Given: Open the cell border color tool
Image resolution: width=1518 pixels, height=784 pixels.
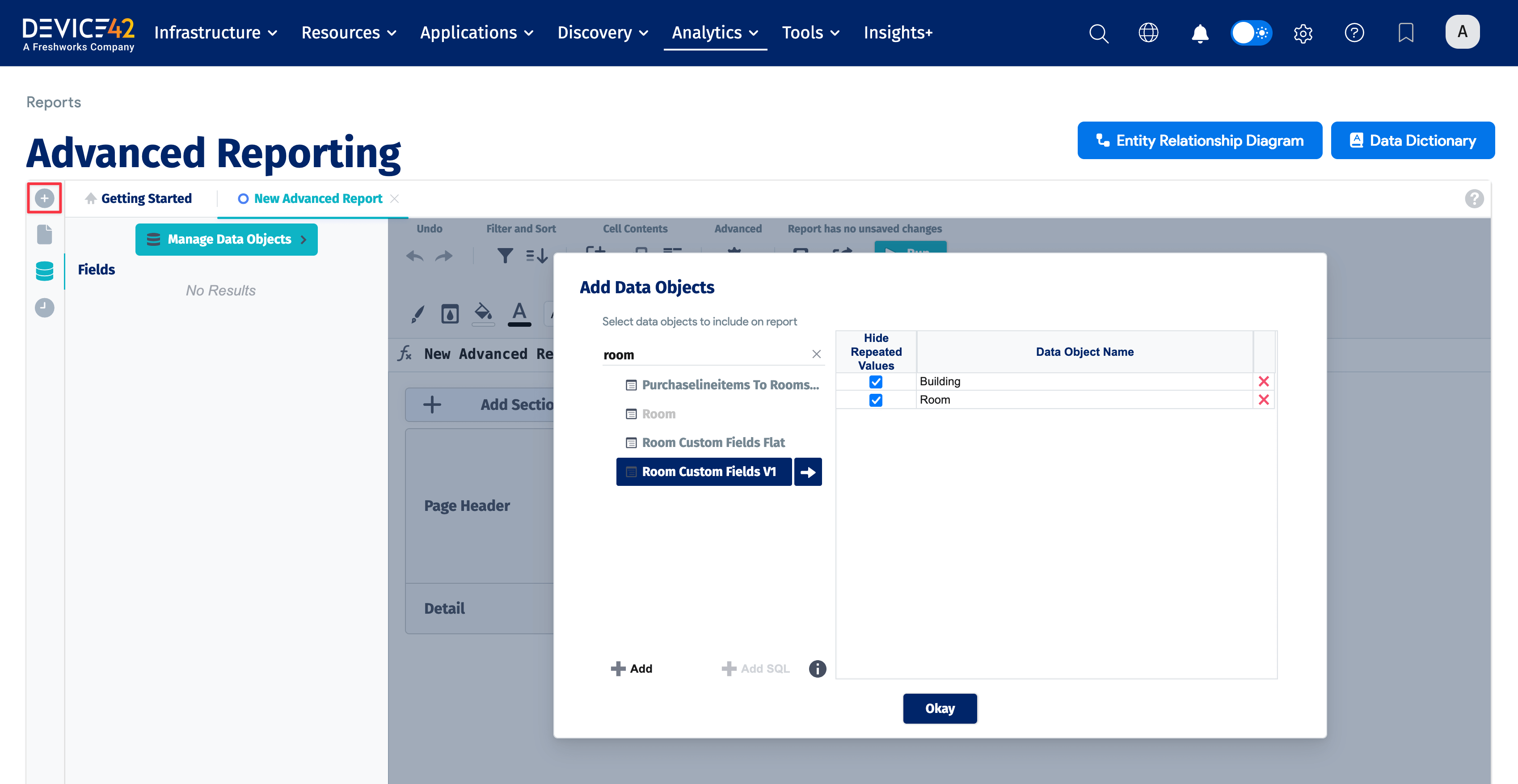Looking at the screenshot, I should (450, 314).
